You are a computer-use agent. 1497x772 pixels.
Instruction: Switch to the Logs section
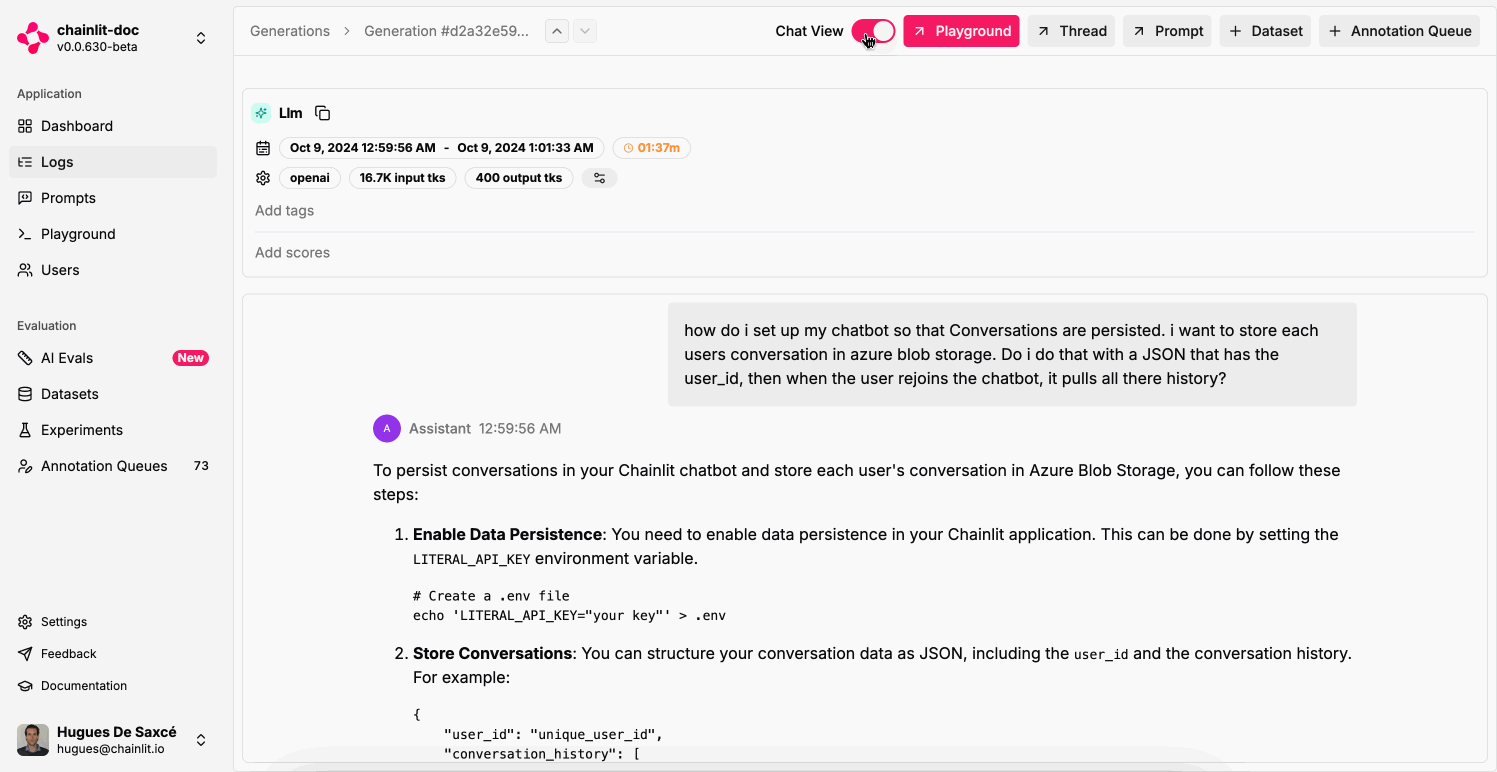tap(57, 161)
